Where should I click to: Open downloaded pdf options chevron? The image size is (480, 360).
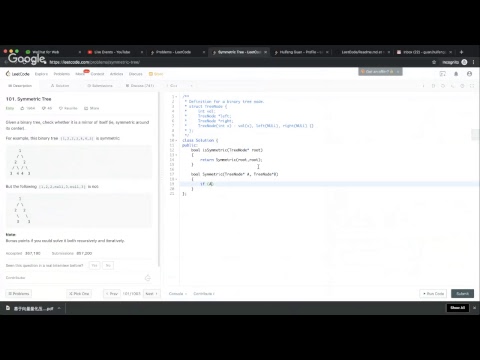(x=59, y=308)
